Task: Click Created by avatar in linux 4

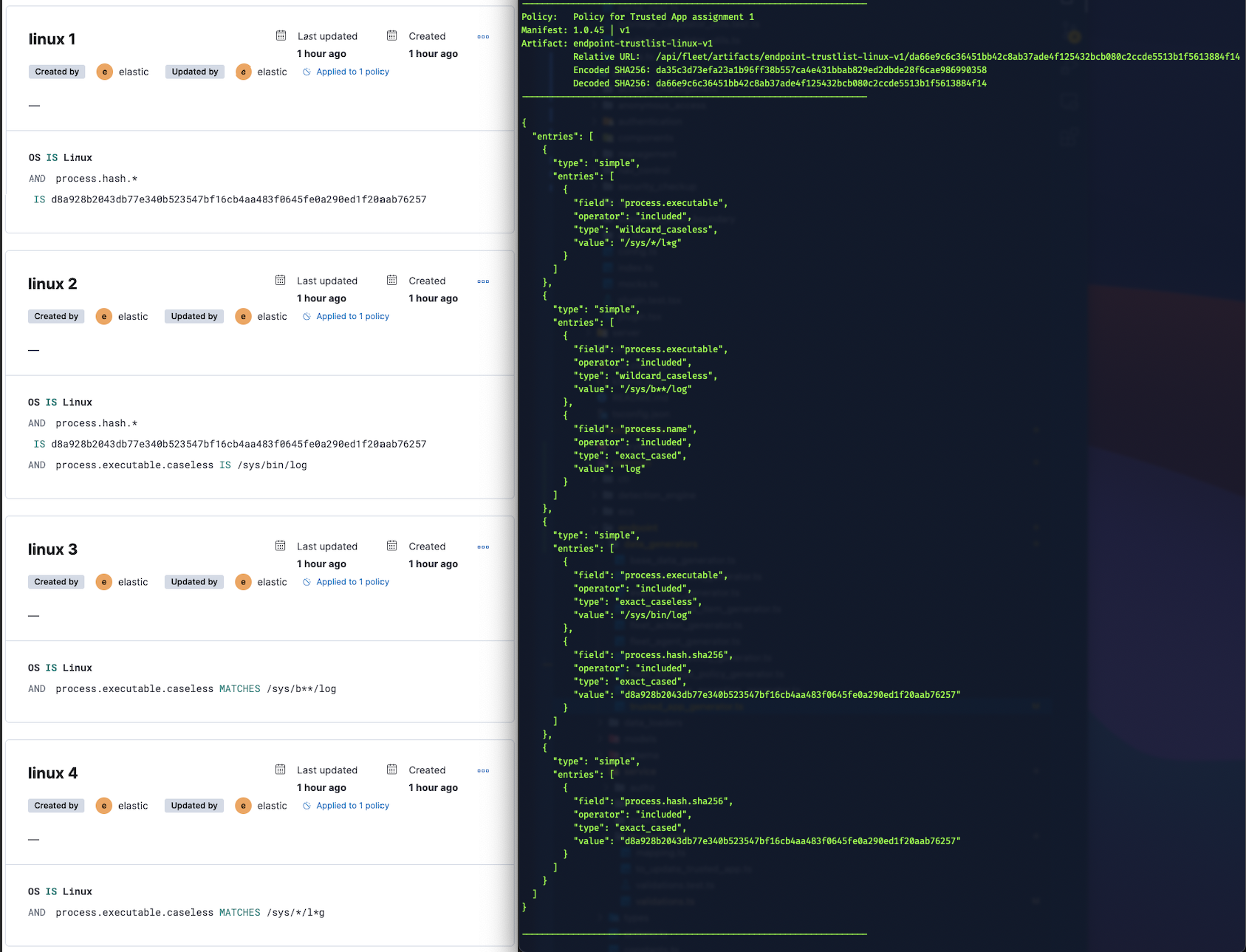Action: click(104, 806)
